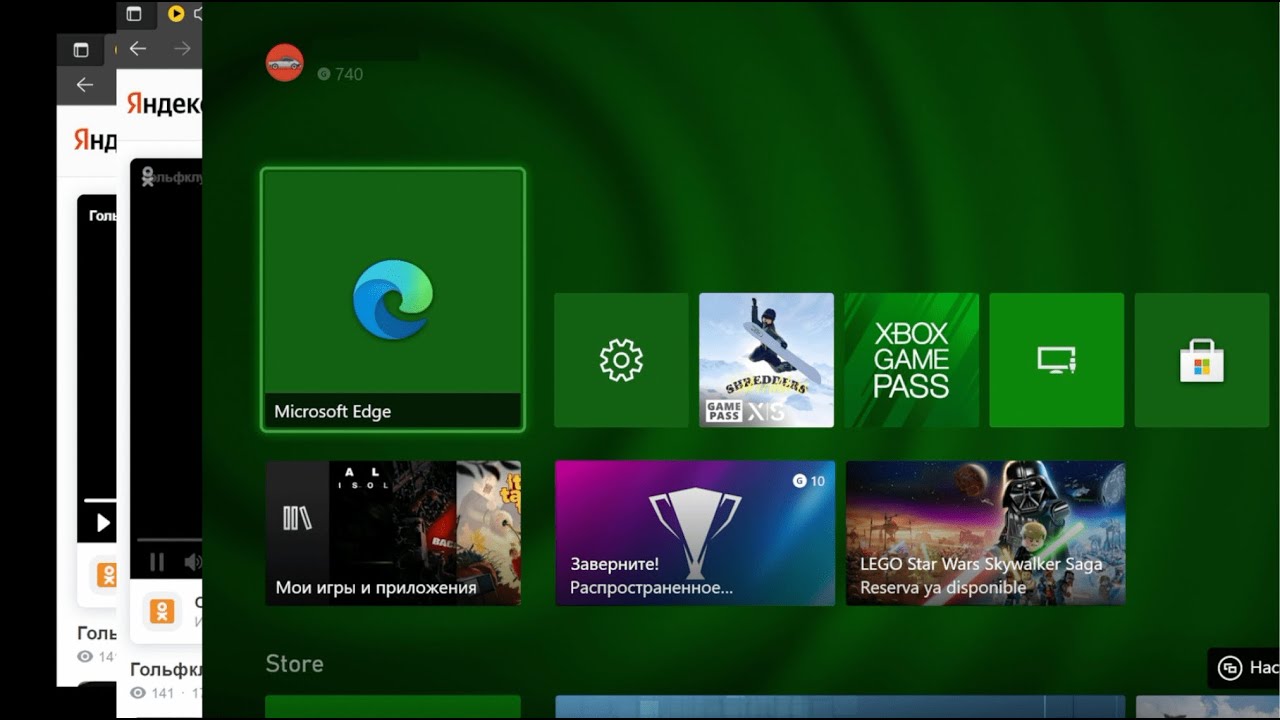Click the Store section heading
The image size is (1280, 720).
(x=294, y=664)
